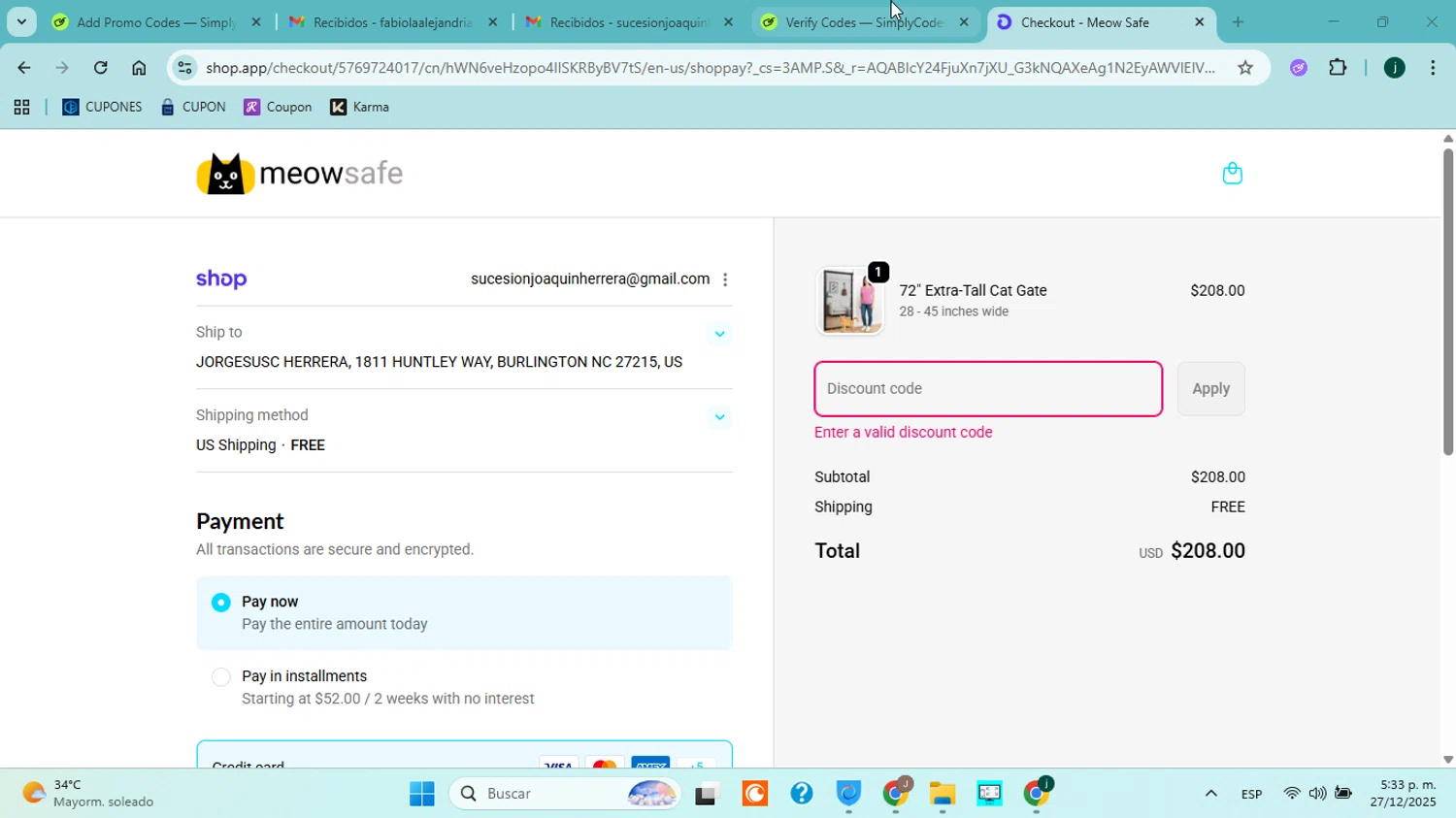The image size is (1456, 818).
Task: Open the tab search dropdown arrow
Action: (x=21, y=21)
